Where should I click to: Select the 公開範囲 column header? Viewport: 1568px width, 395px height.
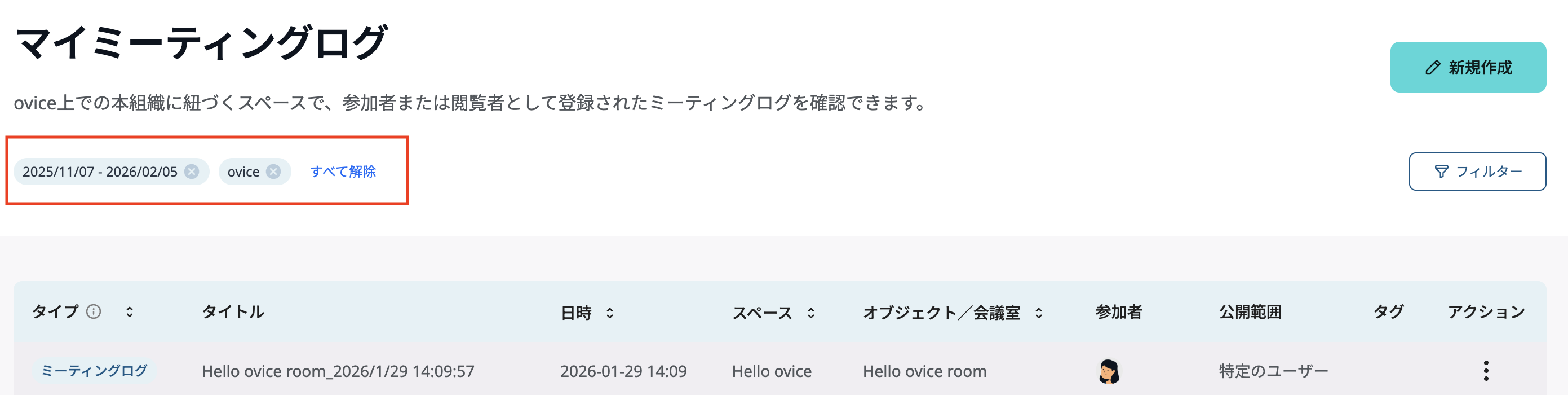click(1250, 311)
